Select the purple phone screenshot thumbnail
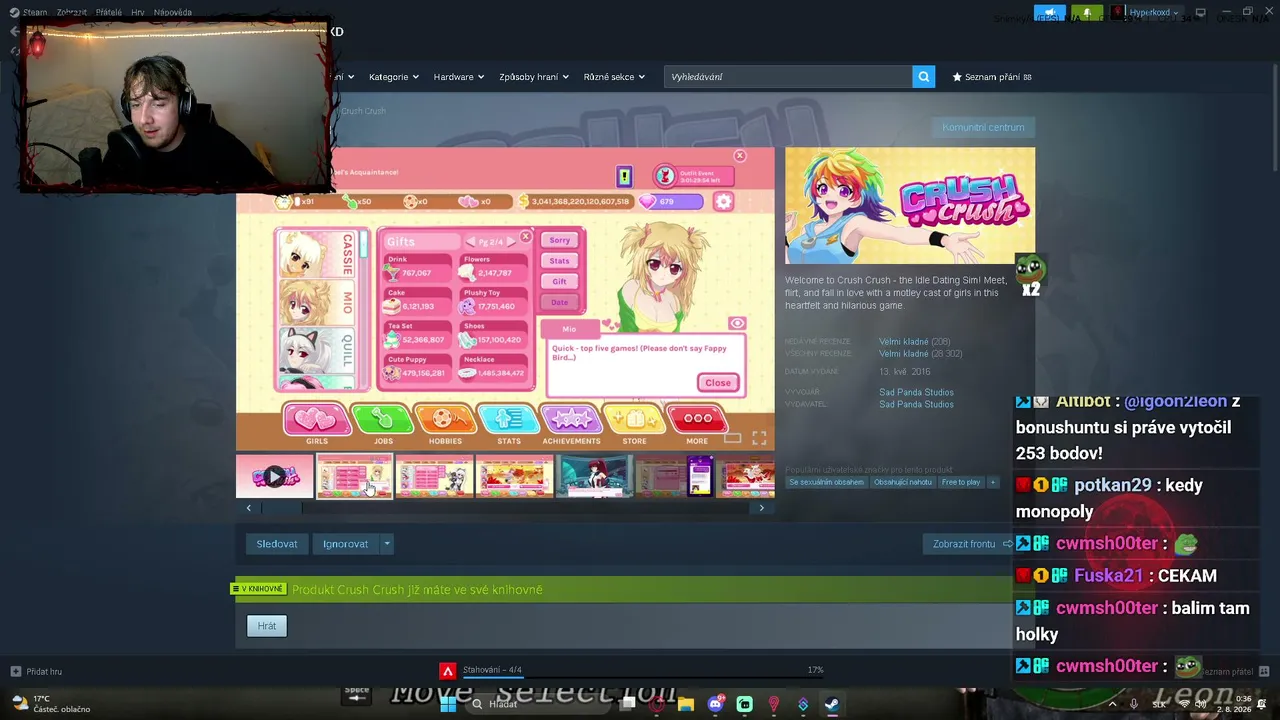1280x720 pixels. pyautogui.click(x=674, y=477)
